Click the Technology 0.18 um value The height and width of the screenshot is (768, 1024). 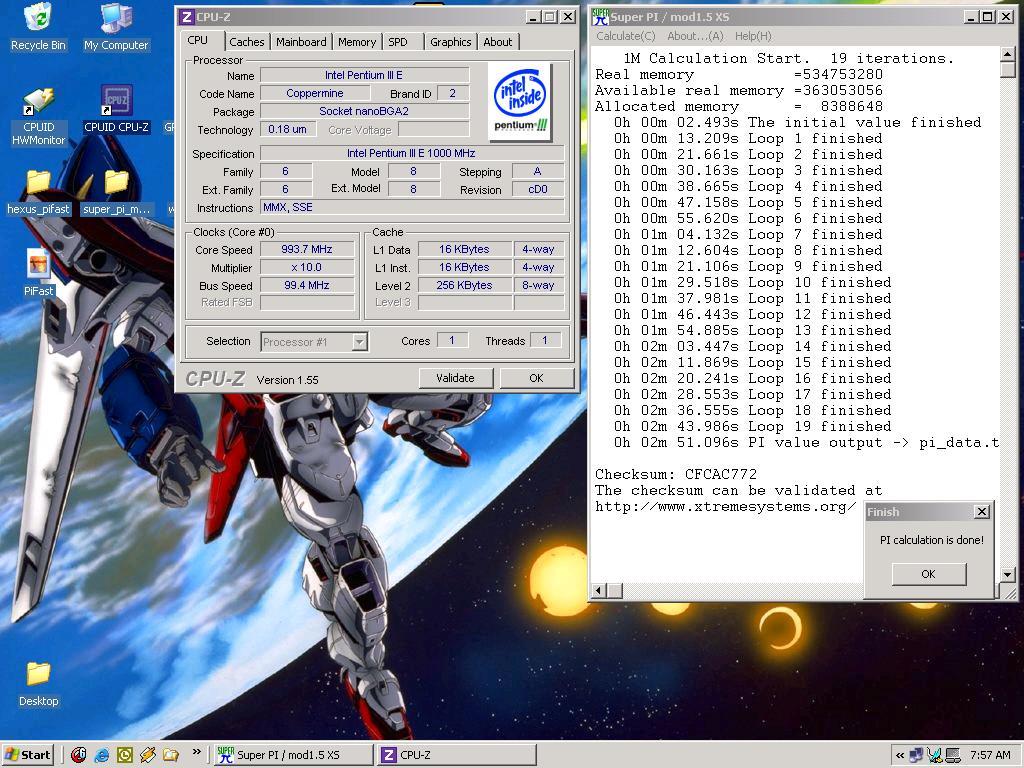click(287, 129)
